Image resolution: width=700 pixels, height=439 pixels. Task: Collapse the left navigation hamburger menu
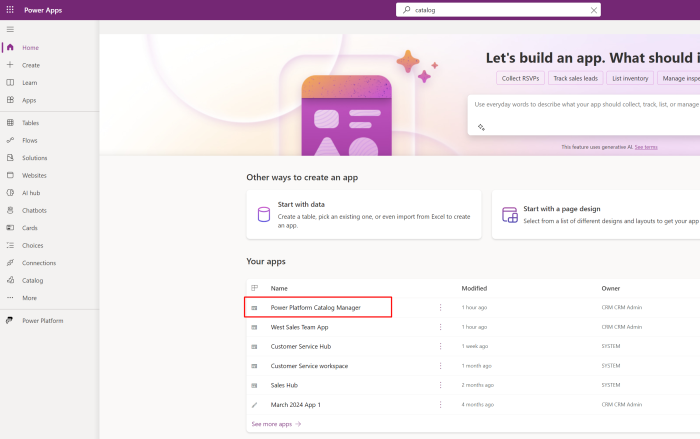(x=10, y=29)
